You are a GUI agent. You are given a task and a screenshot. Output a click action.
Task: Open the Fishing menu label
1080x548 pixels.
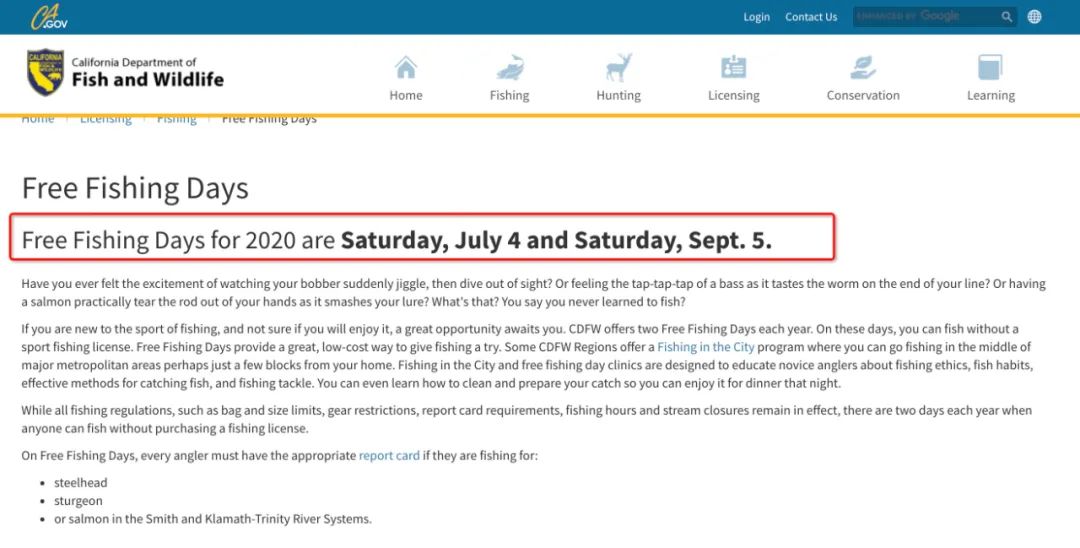(510, 96)
